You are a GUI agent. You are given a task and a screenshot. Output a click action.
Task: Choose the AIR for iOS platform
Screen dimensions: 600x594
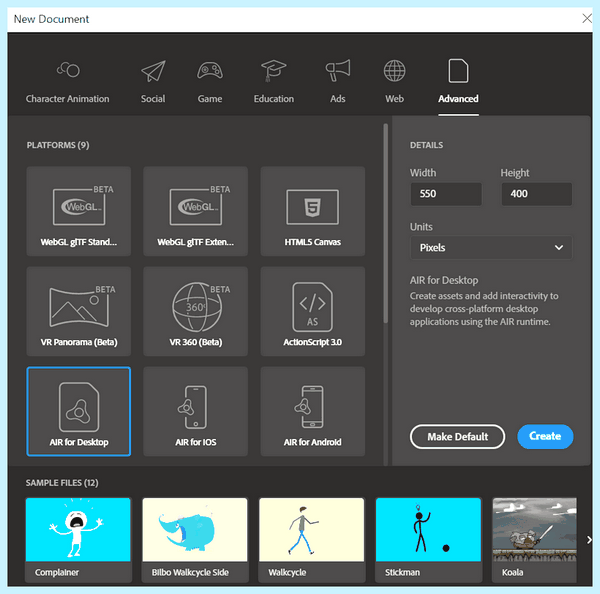click(196, 411)
